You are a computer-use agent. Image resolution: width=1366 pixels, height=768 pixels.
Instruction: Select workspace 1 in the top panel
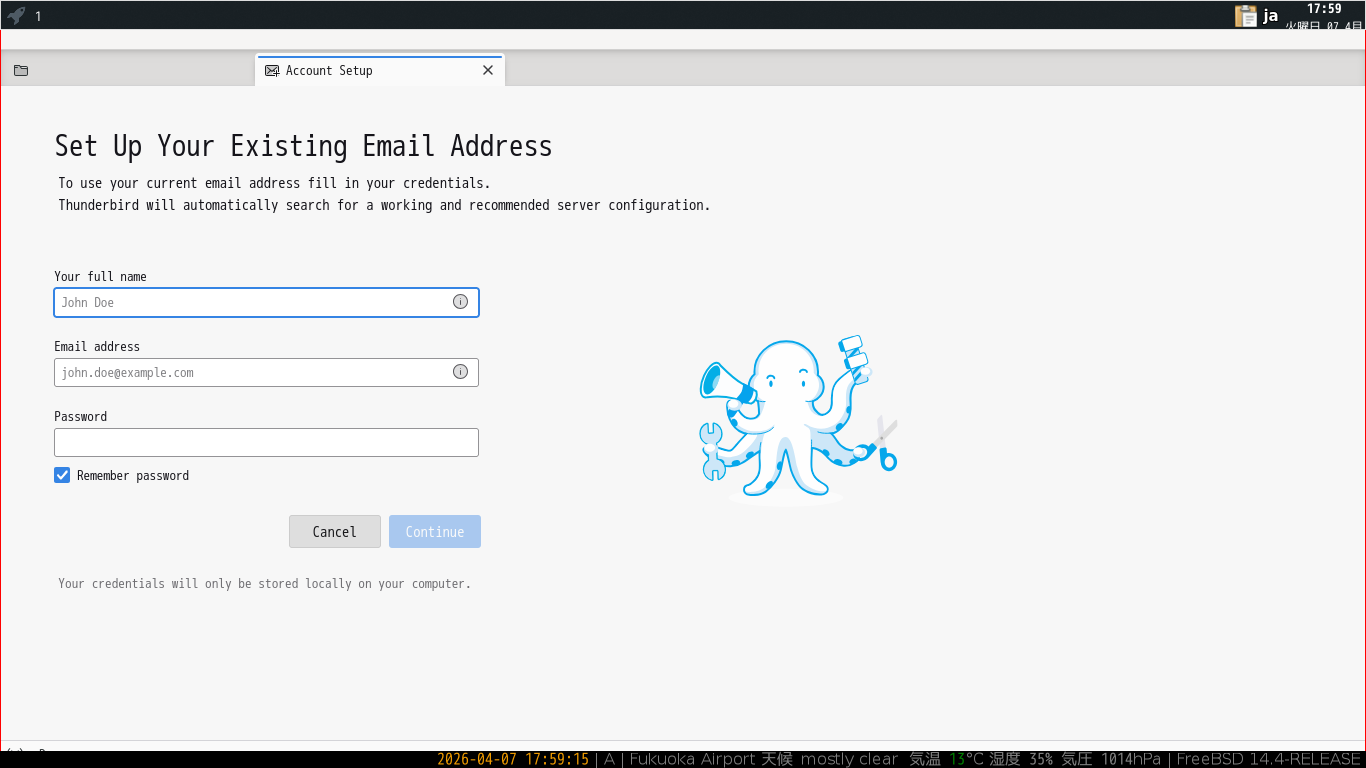[x=38, y=16]
